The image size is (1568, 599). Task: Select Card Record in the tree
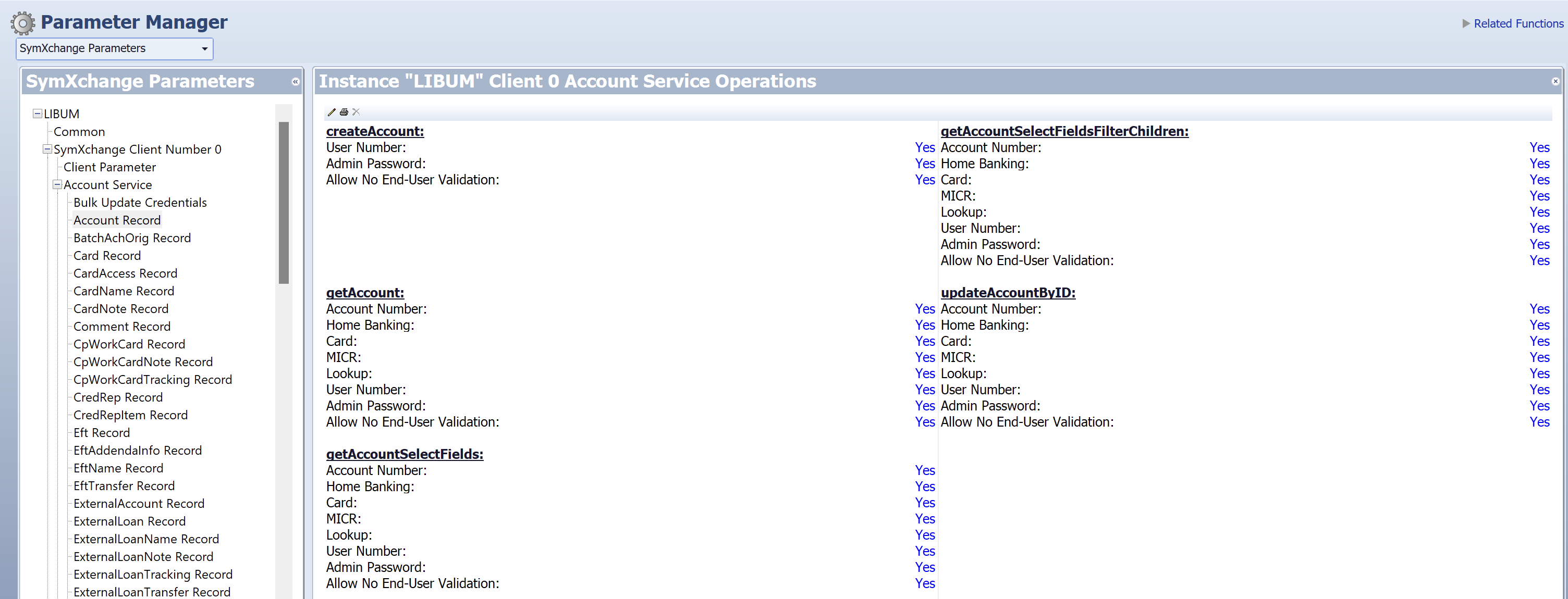(x=107, y=255)
